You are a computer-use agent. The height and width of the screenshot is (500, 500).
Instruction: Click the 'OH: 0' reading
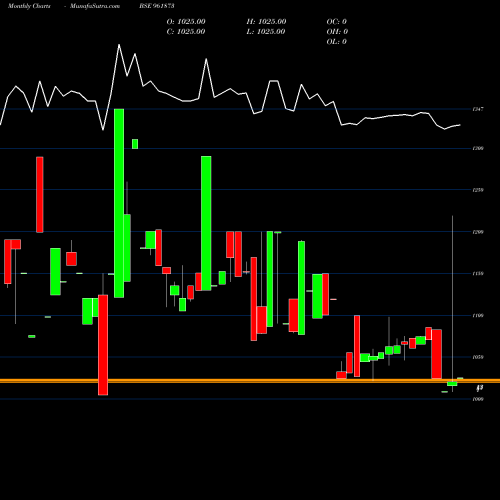coord(337,32)
